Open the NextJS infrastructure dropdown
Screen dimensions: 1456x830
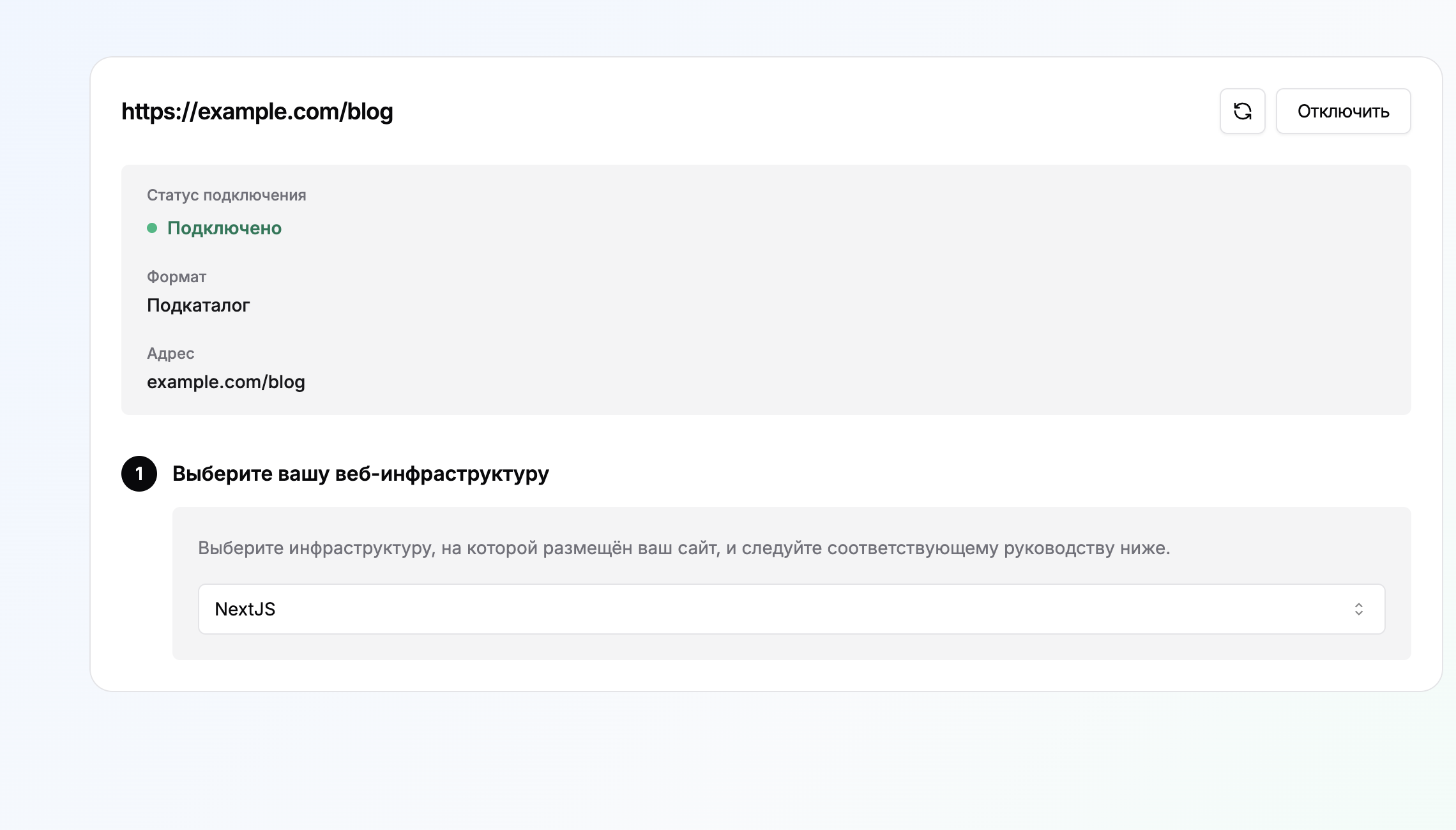tap(791, 609)
